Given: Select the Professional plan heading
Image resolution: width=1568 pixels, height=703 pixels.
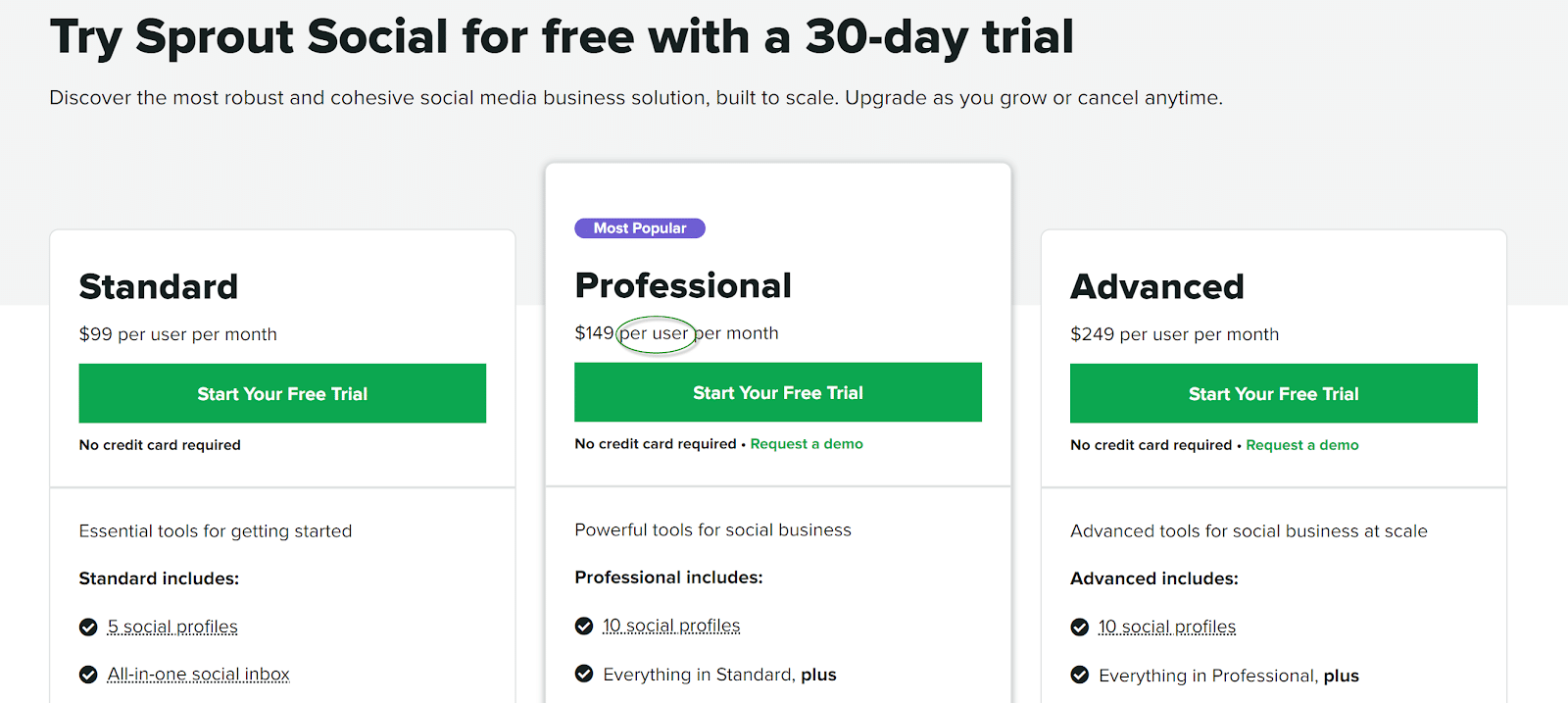Looking at the screenshot, I should [x=682, y=285].
